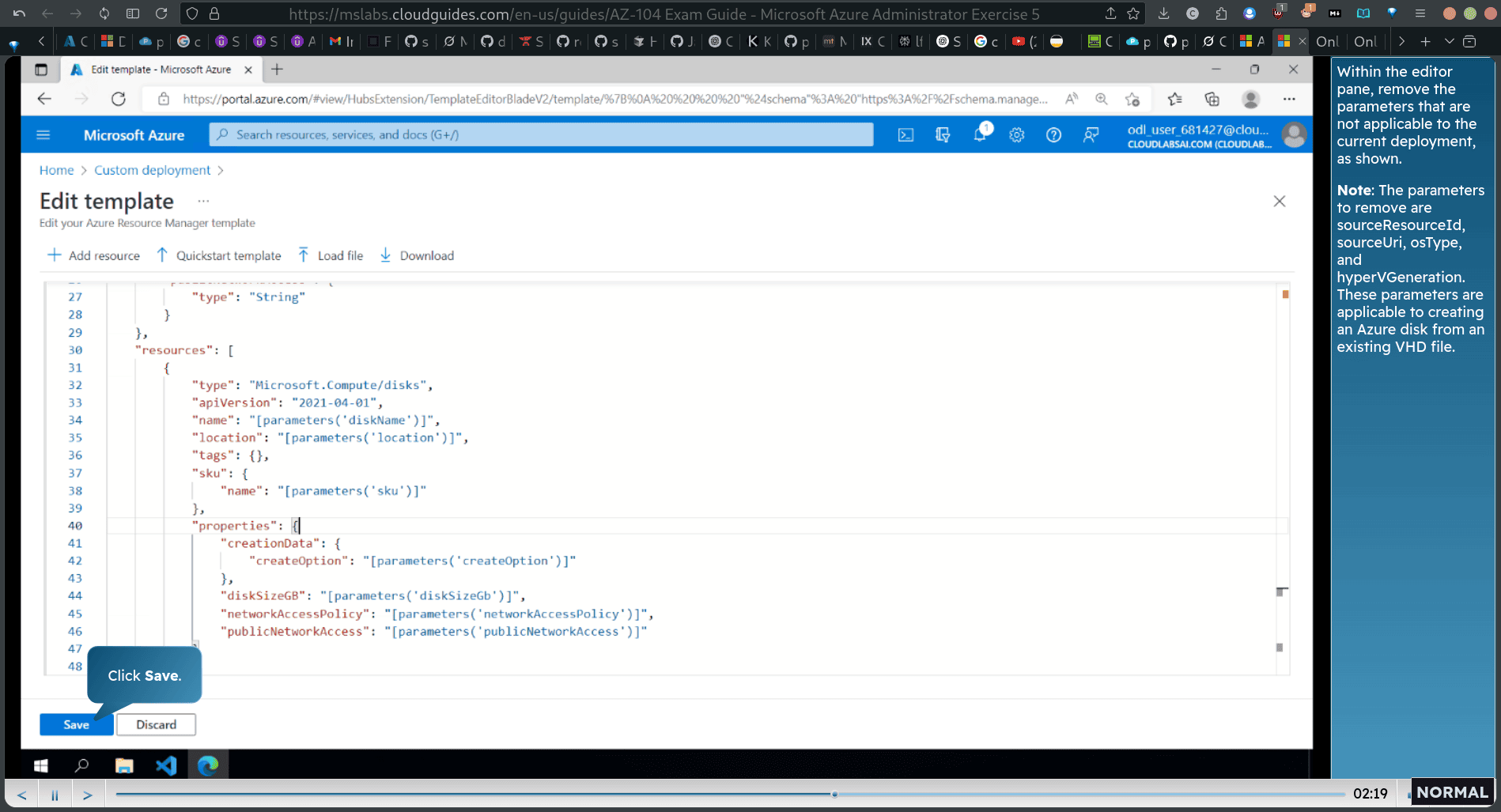Click Edge back arrow in inner browser

tap(44, 99)
